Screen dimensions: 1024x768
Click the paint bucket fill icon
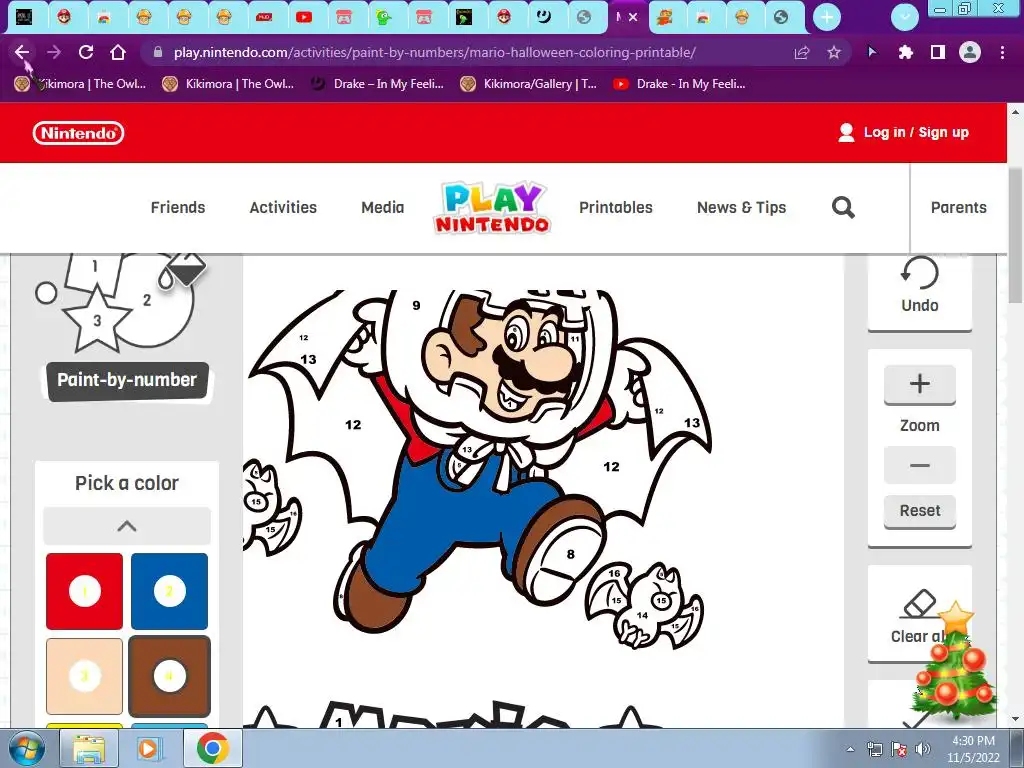click(x=184, y=271)
